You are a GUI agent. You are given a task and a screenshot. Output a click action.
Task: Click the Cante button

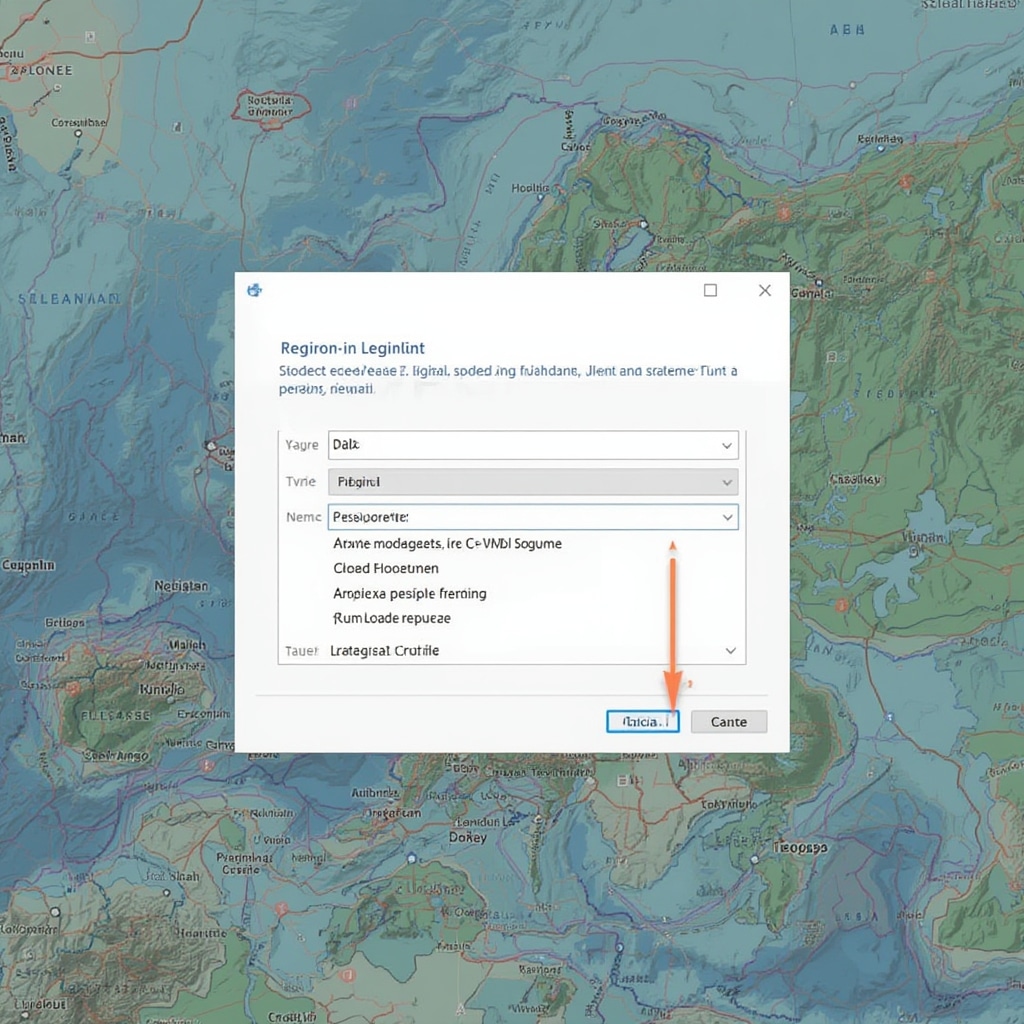click(x=728, y=722)
